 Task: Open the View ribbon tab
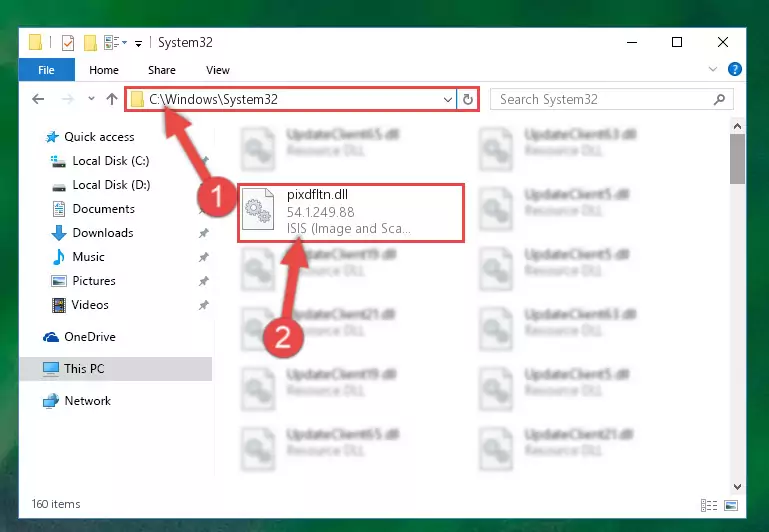(x=217, y=70)
